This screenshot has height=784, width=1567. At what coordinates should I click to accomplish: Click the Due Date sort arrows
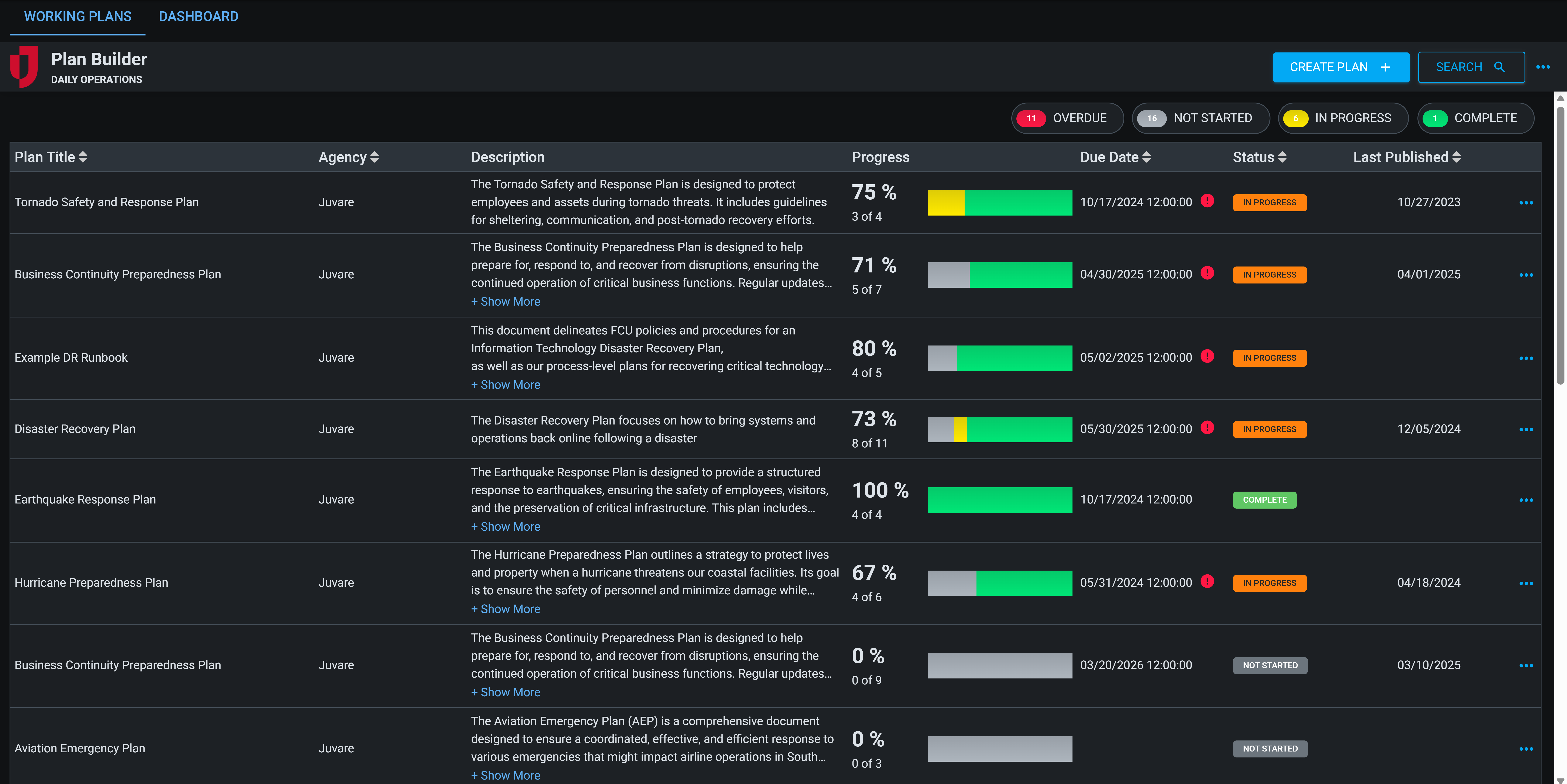pyautogui.click(x=1147, y=157)
